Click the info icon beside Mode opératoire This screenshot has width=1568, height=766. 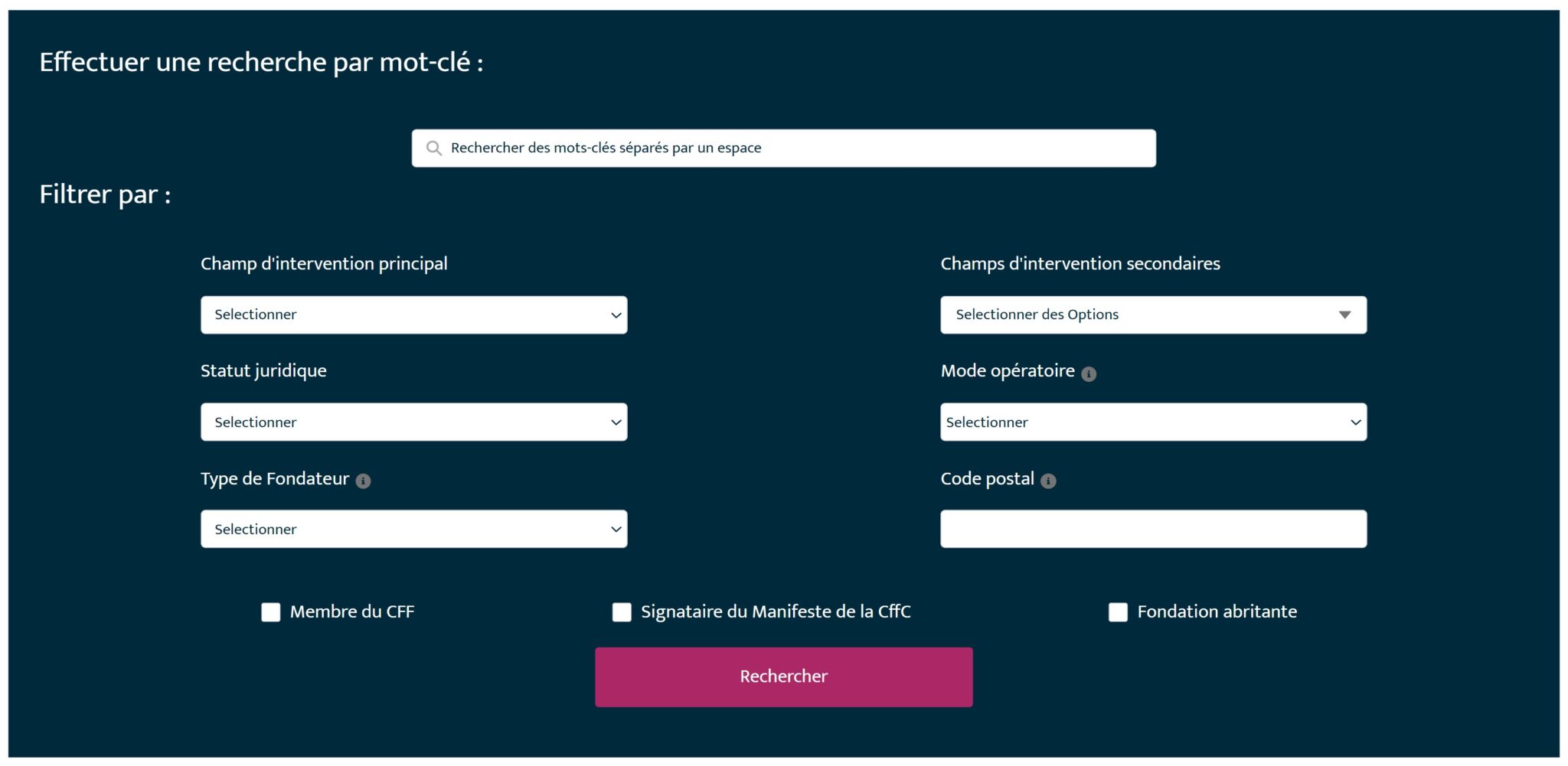click(1089, 373)
